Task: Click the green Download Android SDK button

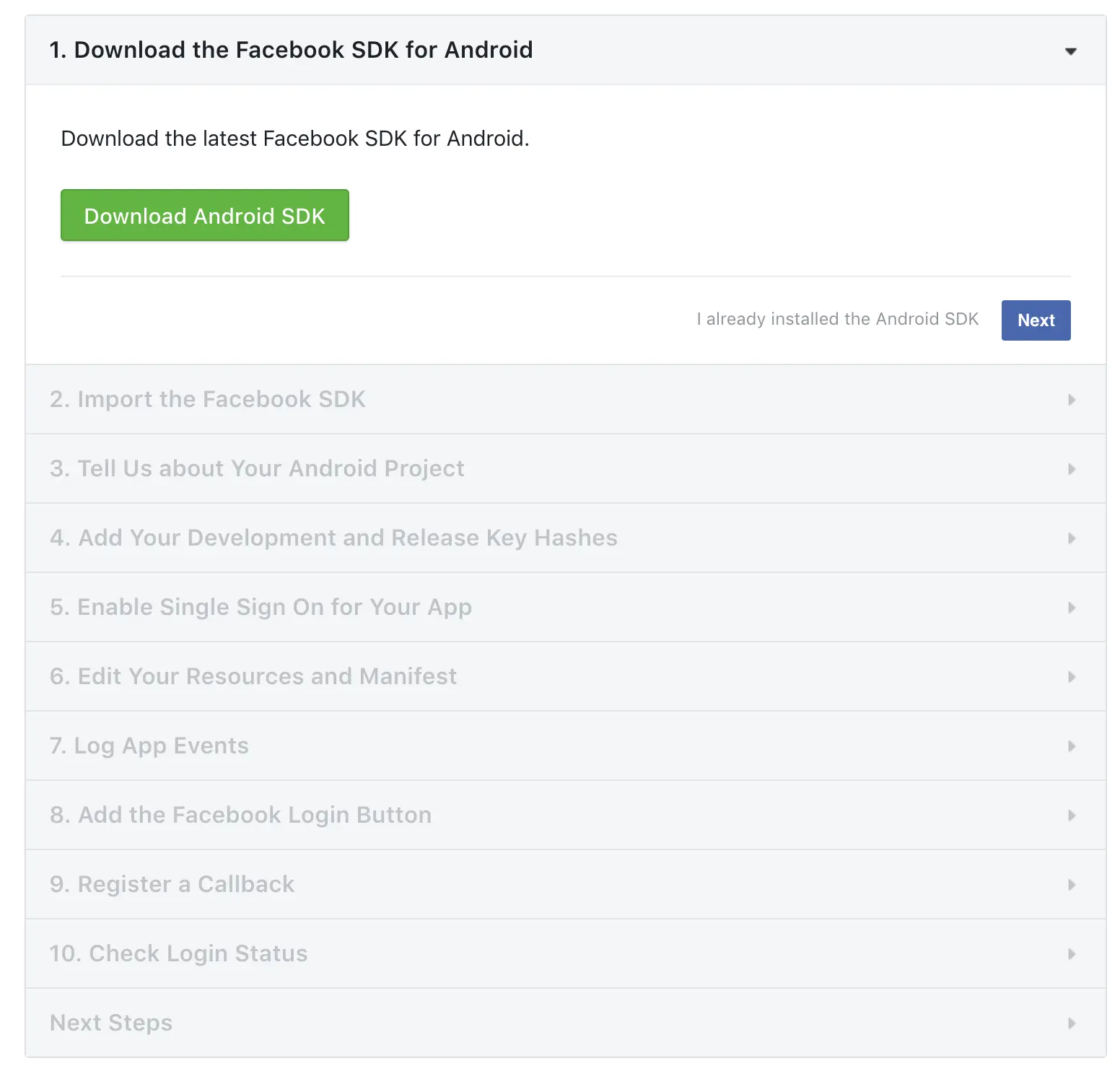Action: (205, 216)
